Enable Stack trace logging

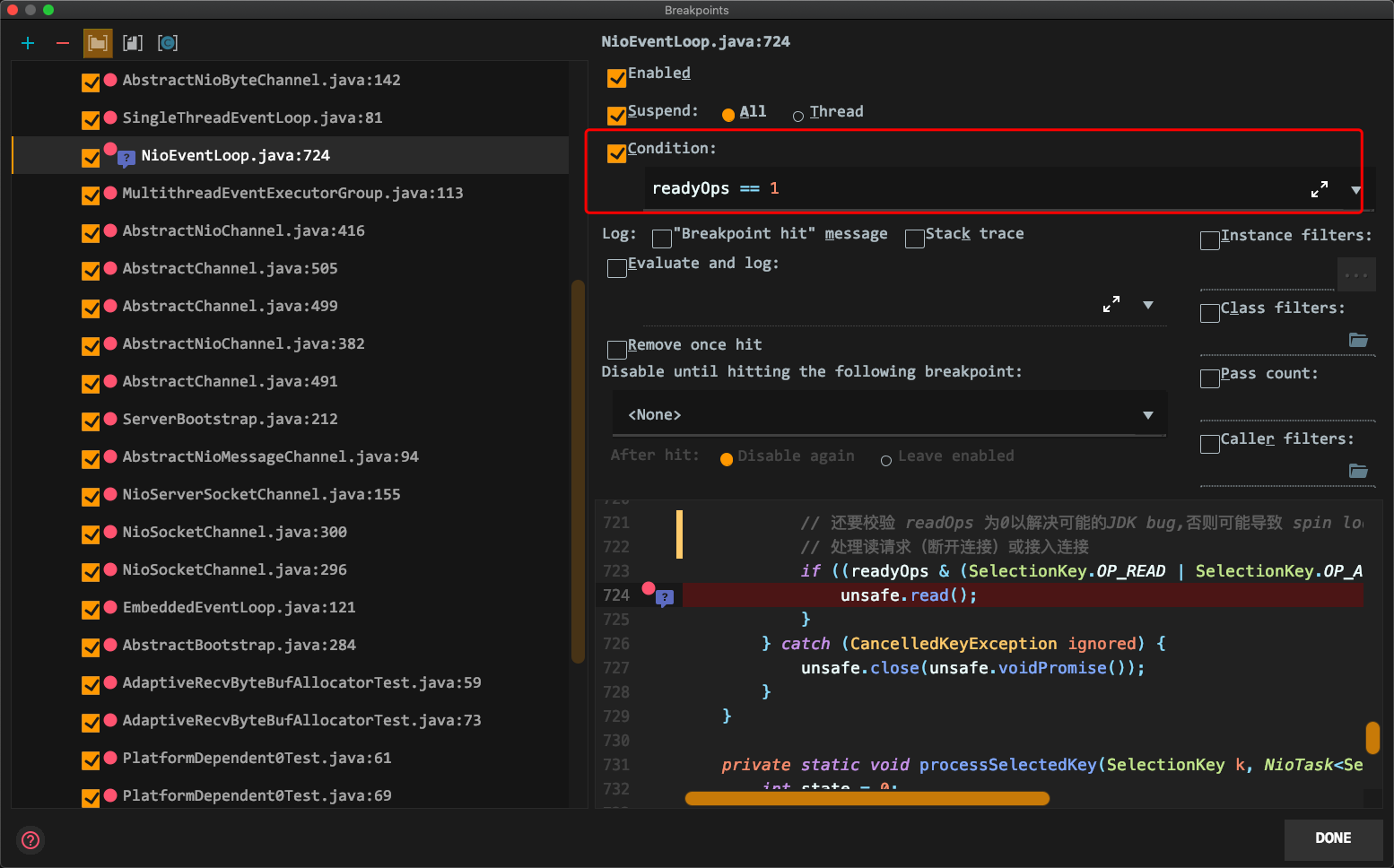915,239
